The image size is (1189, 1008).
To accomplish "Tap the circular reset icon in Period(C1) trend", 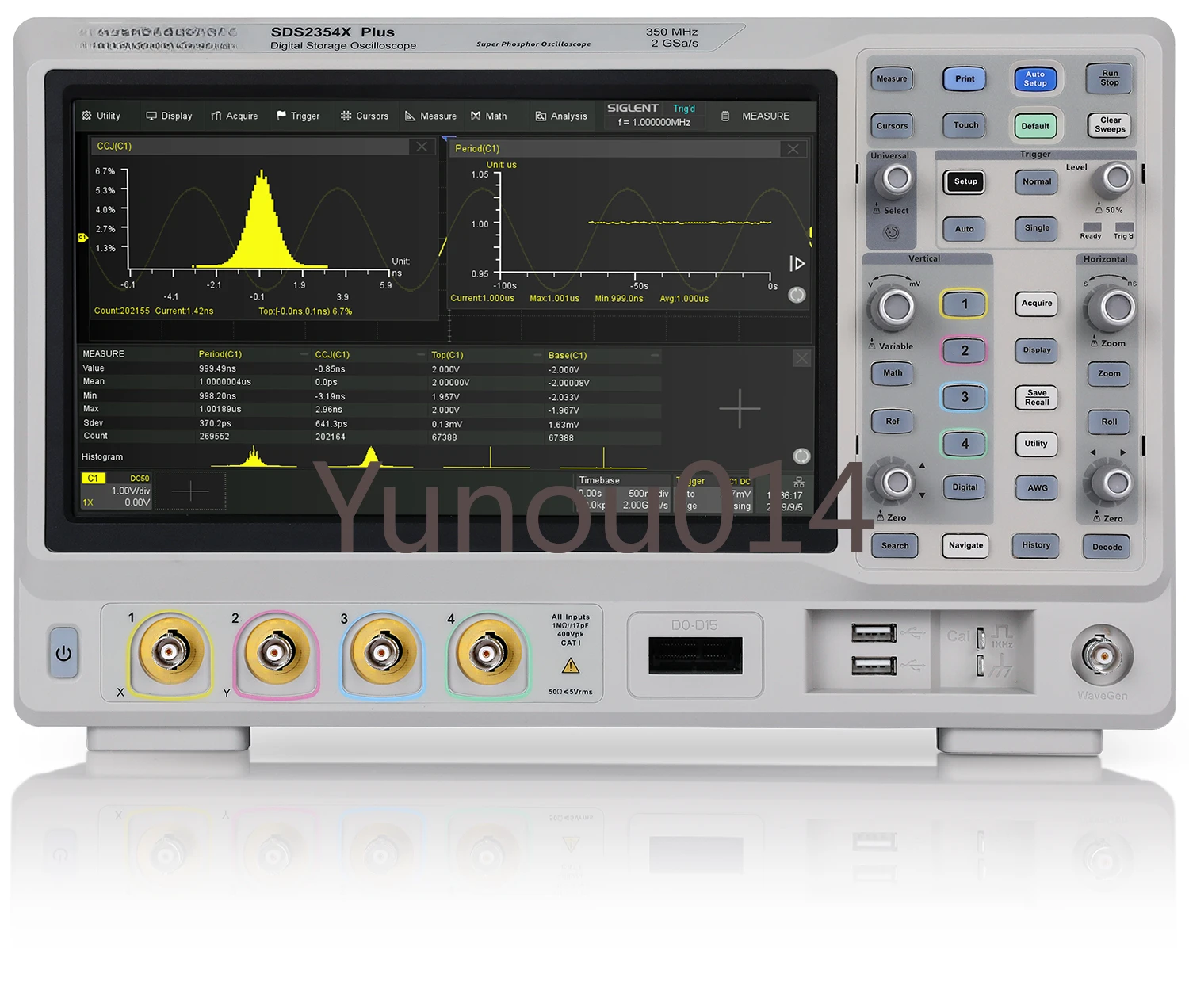I will [797, 295].
